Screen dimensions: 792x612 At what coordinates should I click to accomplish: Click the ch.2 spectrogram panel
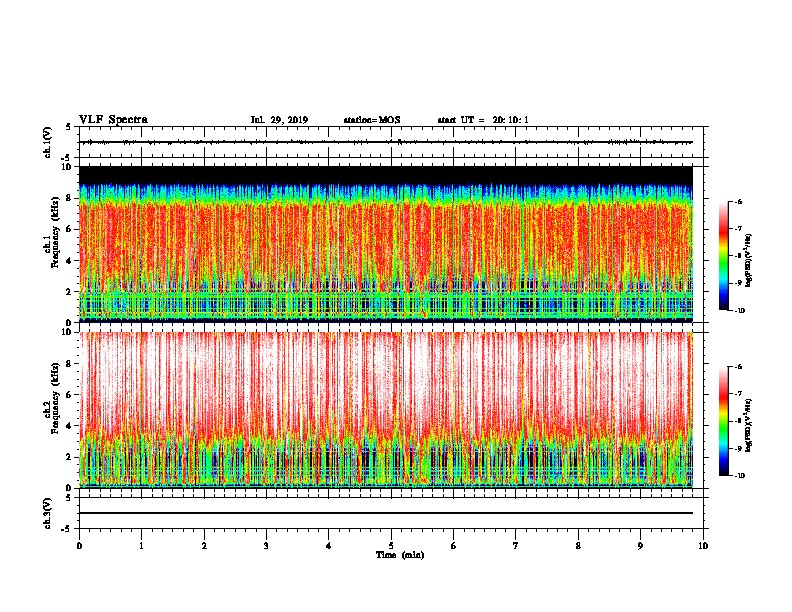point(386,410)
